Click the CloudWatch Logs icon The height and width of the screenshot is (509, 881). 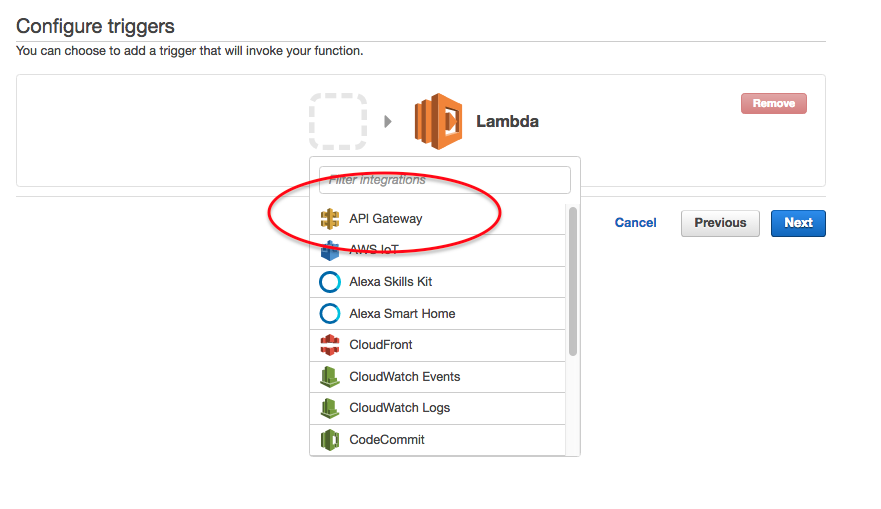[330, 408]
